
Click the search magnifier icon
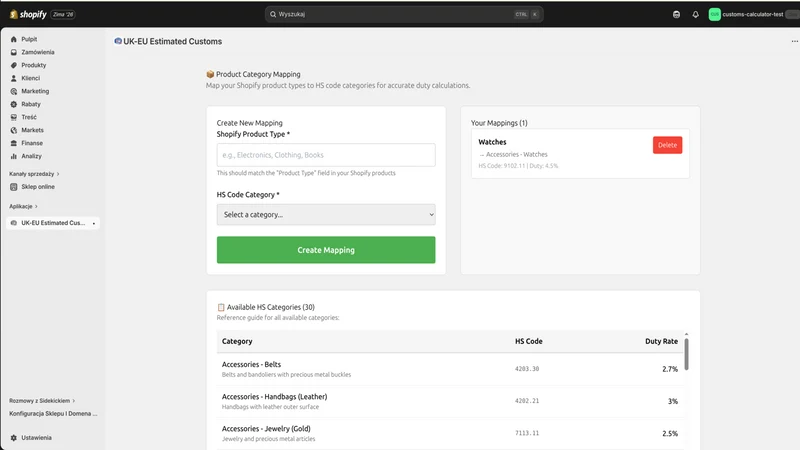coord(273,14)
